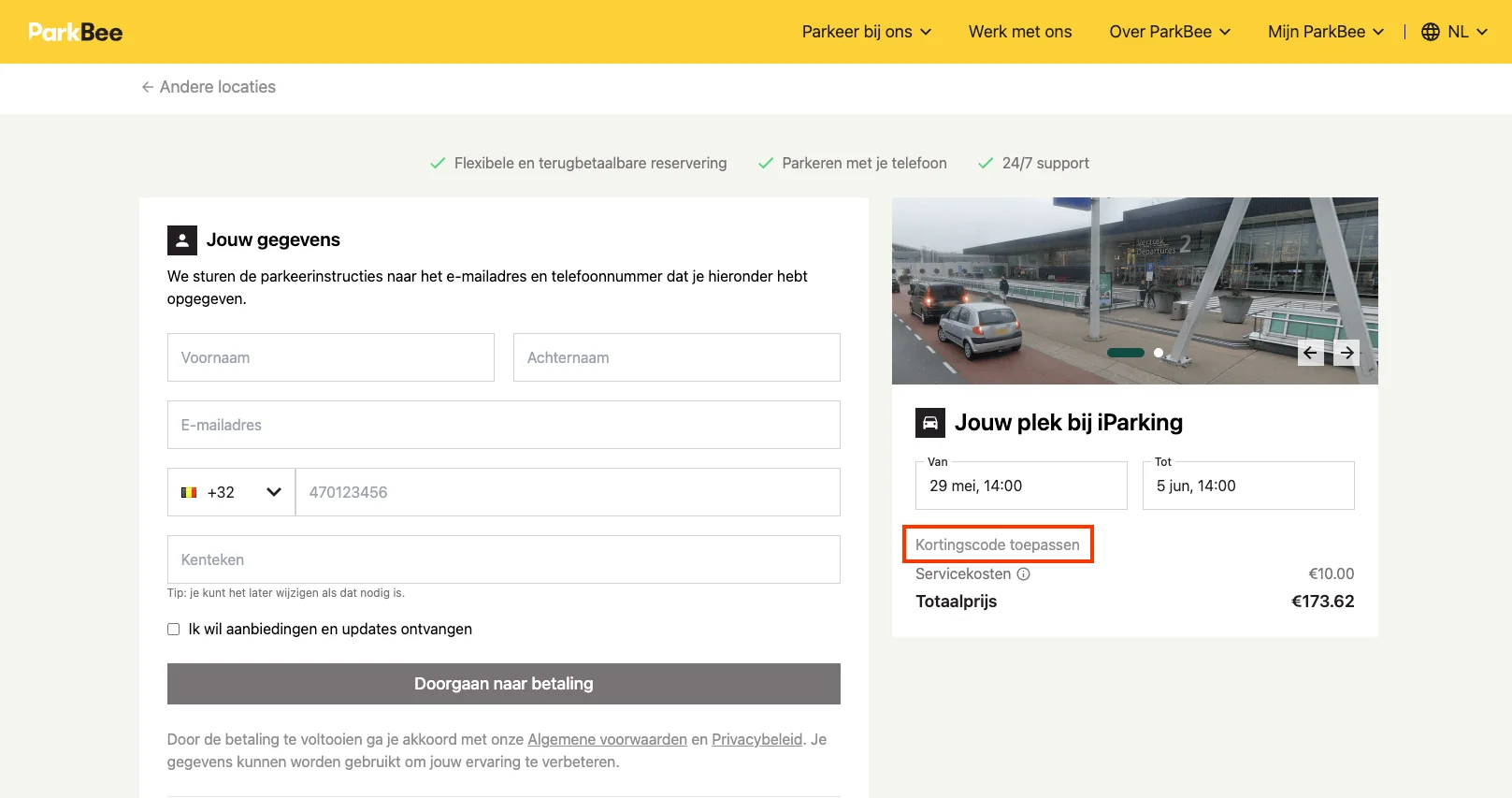Click the Kenteken tip text below field

(286, 593)
